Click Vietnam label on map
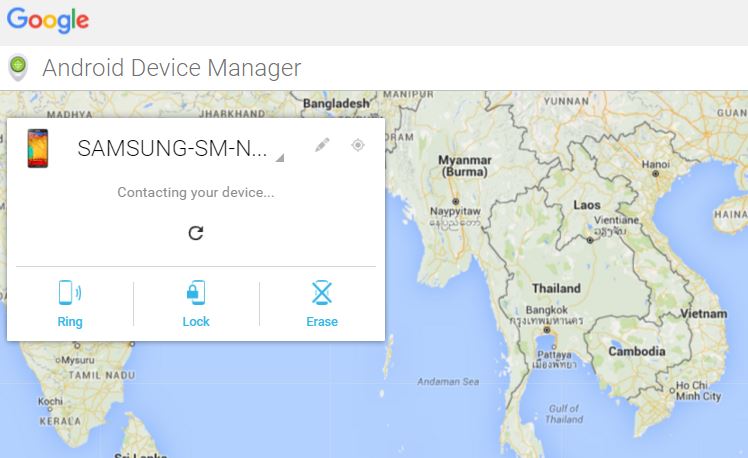 coord(704,314)
